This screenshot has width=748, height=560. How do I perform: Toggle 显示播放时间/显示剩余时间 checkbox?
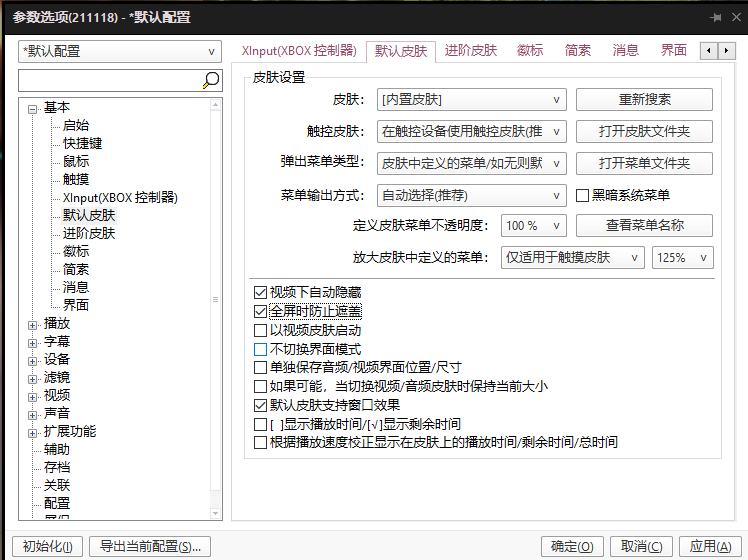click(260, 424)
